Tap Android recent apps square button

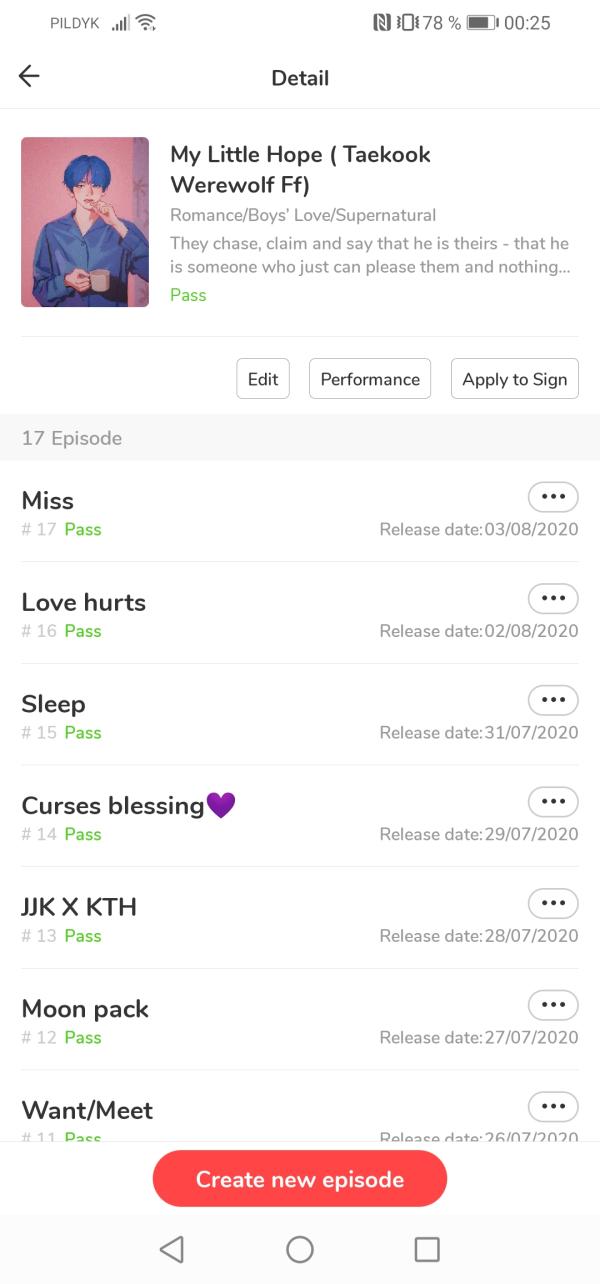[427, 1249]
